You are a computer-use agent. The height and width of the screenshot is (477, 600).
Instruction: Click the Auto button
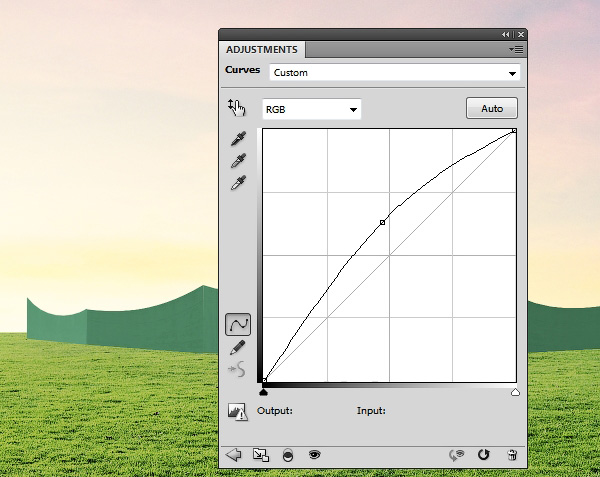(492, 108)
